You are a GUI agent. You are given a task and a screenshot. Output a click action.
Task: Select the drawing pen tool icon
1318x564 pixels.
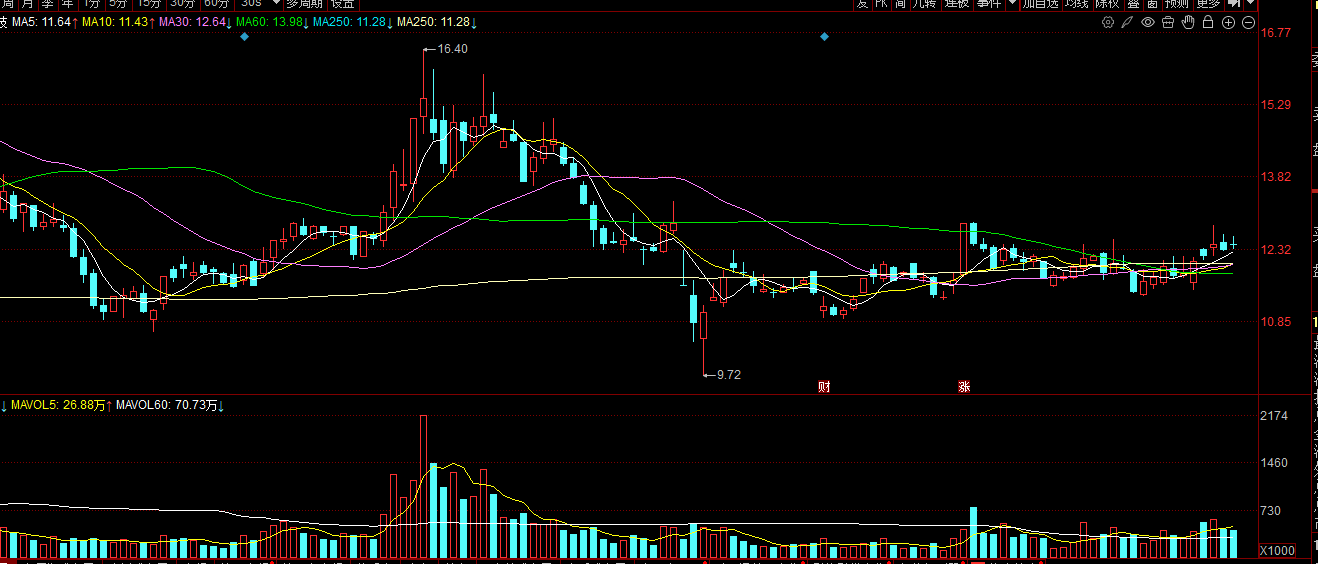tap(1127, 22)
